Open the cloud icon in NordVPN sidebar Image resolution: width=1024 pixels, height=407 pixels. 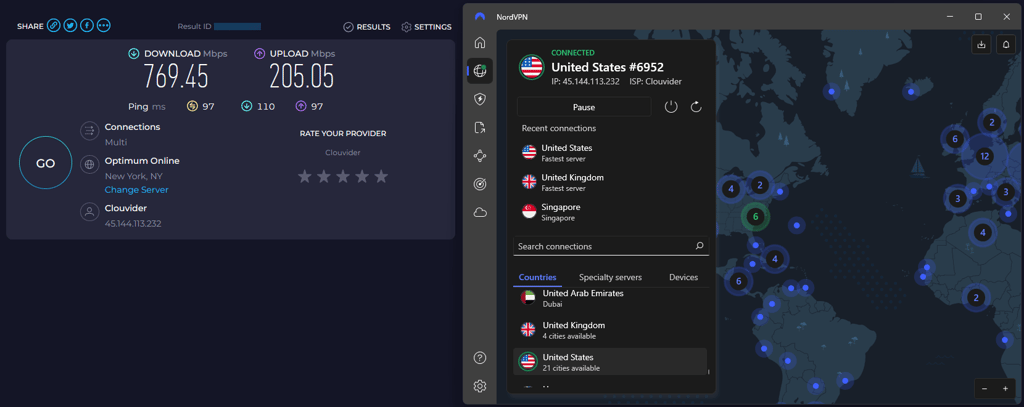point(480,212)
